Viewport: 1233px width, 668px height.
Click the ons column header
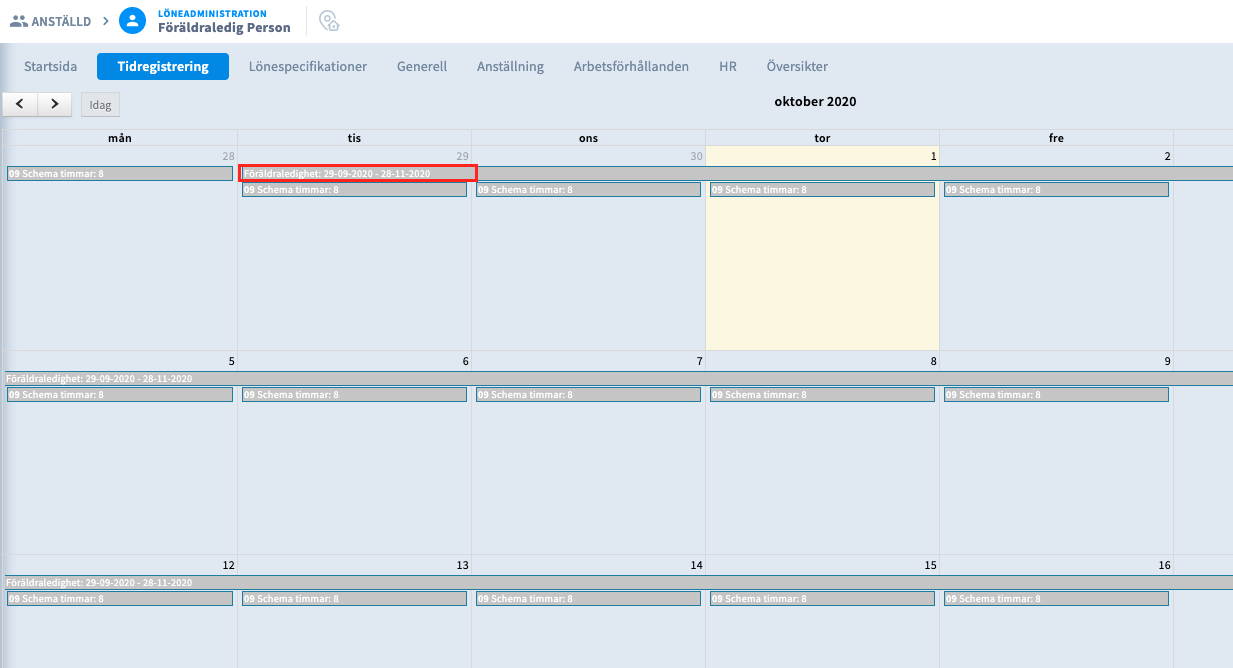[588, 138]
